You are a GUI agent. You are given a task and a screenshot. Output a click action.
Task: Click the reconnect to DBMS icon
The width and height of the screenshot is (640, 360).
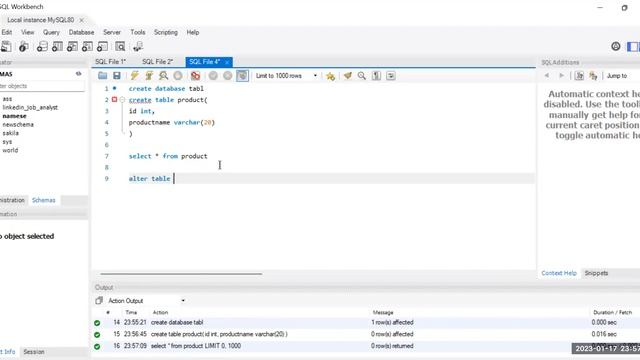138,47
